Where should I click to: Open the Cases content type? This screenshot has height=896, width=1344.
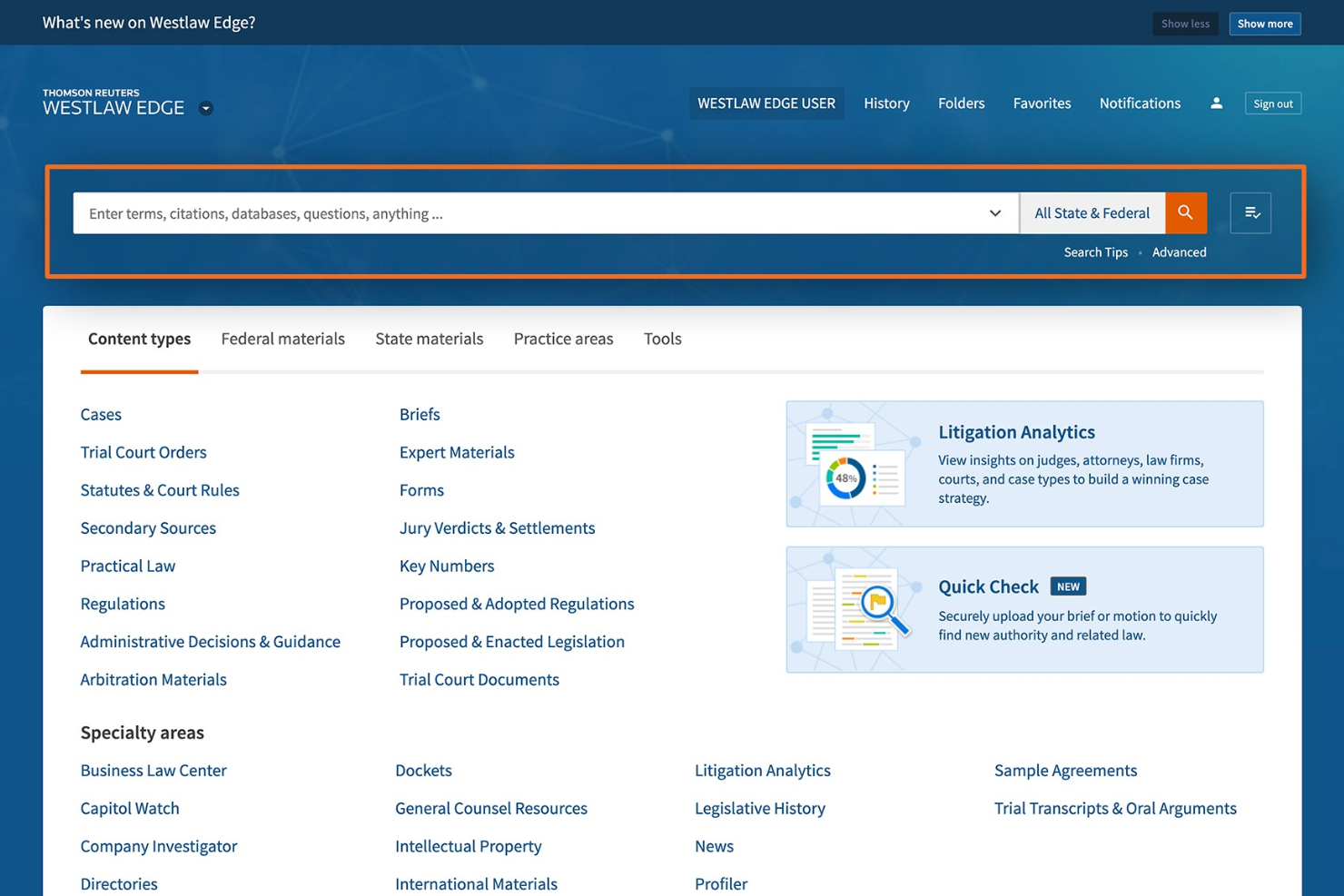101,414
